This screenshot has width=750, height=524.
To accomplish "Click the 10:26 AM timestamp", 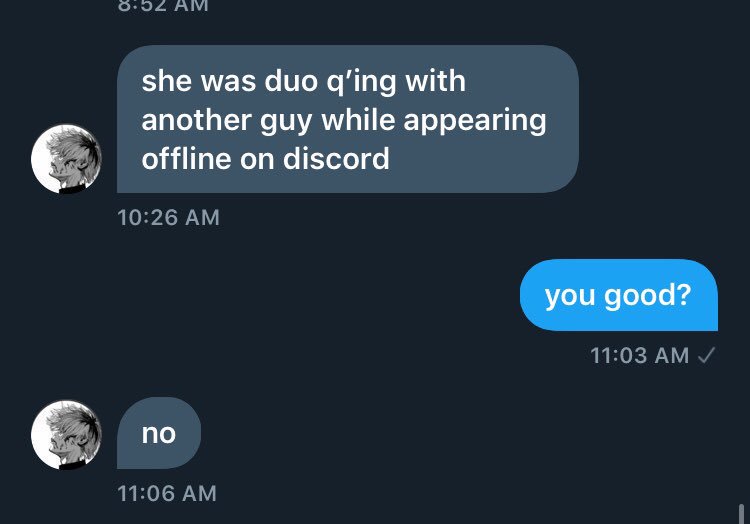I will (168, 218).
